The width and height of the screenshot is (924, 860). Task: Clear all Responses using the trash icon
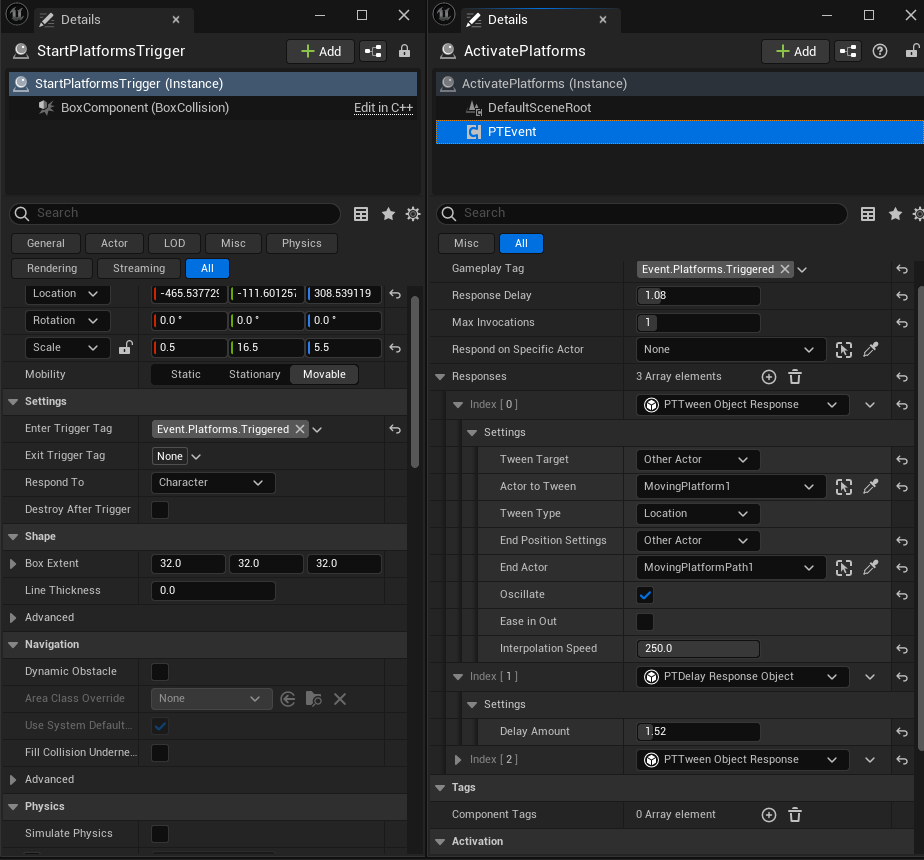coord(795,377)
